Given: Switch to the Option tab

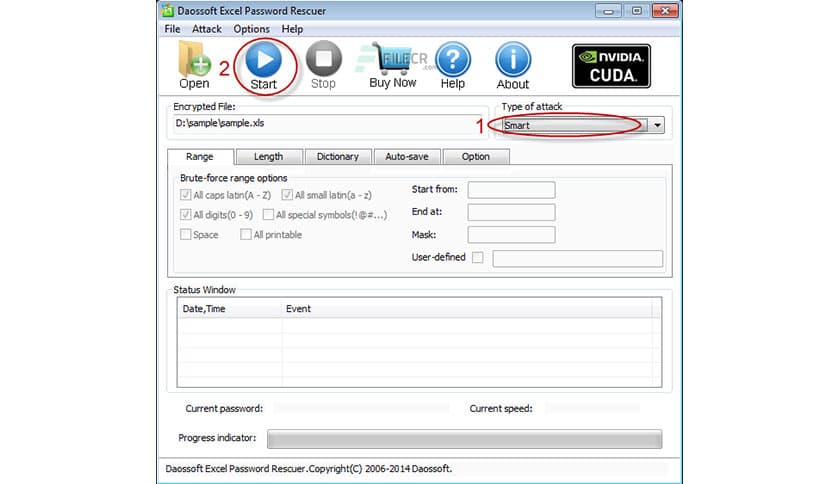Looking at the screenshot, I should tap(476, 157).
